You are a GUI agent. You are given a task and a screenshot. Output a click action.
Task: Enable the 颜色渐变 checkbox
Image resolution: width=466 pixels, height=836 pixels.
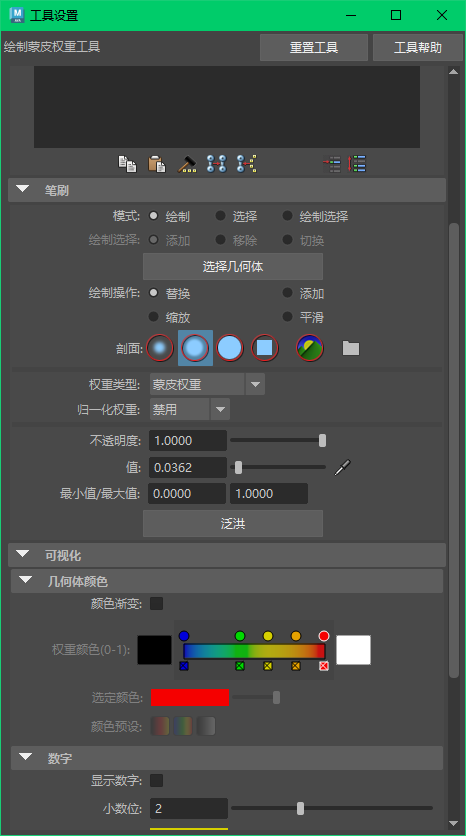[156, 604]
